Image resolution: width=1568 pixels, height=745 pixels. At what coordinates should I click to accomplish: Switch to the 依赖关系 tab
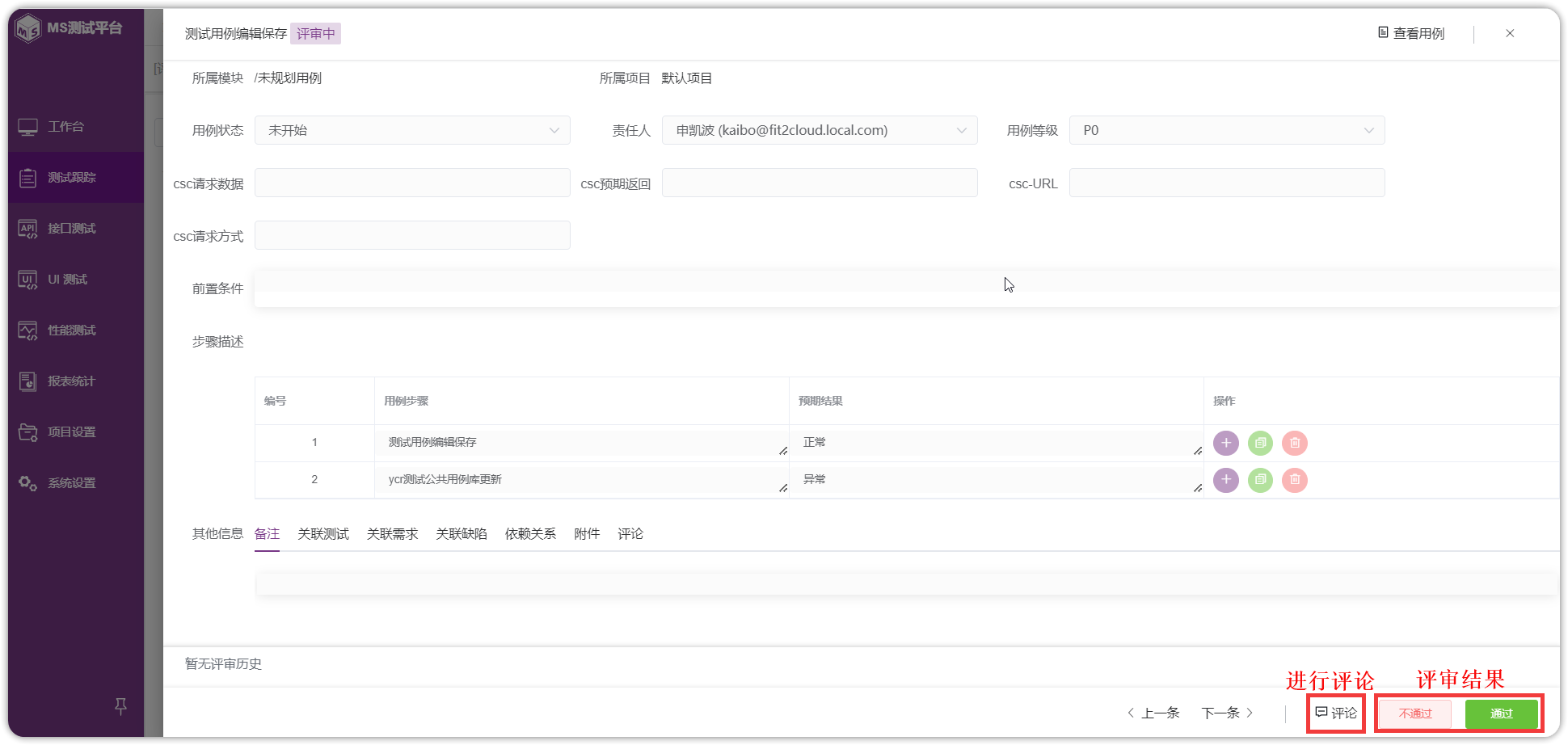tap(531, 534)
